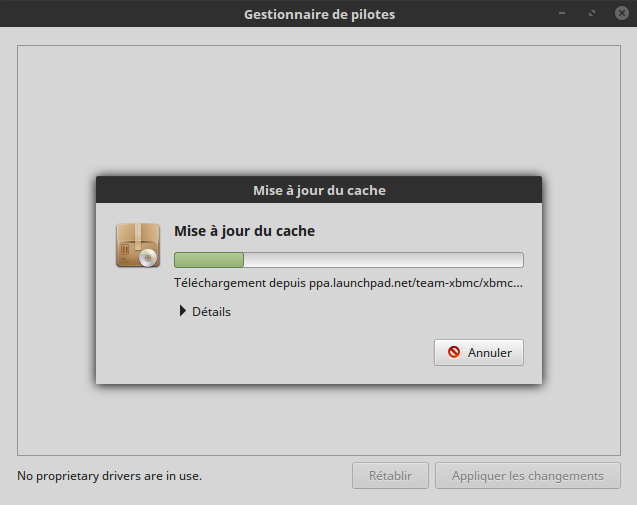Screen dimensions: 637x505
Task: Close the Gestionnaire de pilotes window
Action: pos(620,14)
